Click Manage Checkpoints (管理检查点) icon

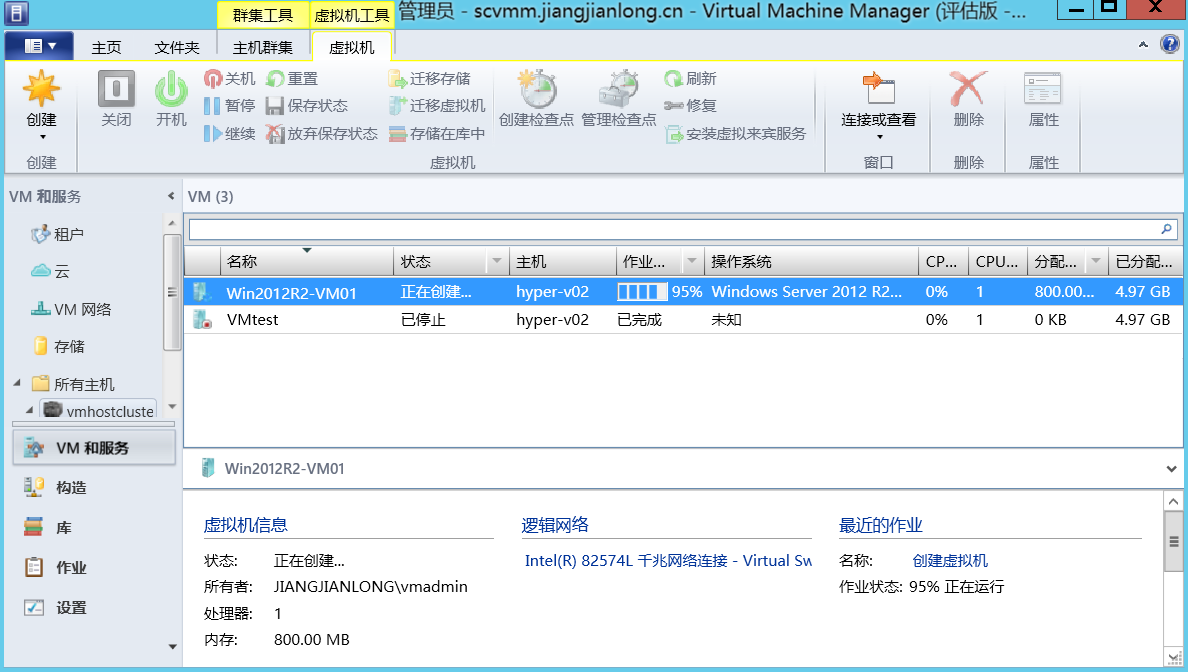(x=618, y=89)
